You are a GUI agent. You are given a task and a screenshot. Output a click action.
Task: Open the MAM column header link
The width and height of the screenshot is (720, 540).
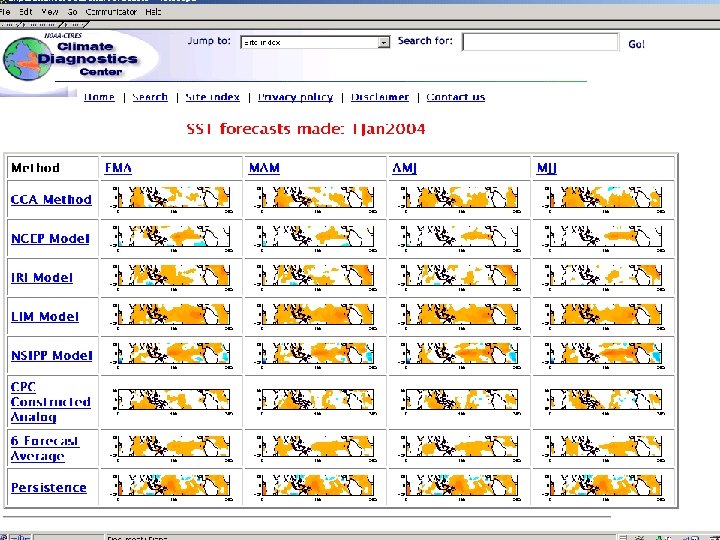pyautogui.click(x=264, y=168)
